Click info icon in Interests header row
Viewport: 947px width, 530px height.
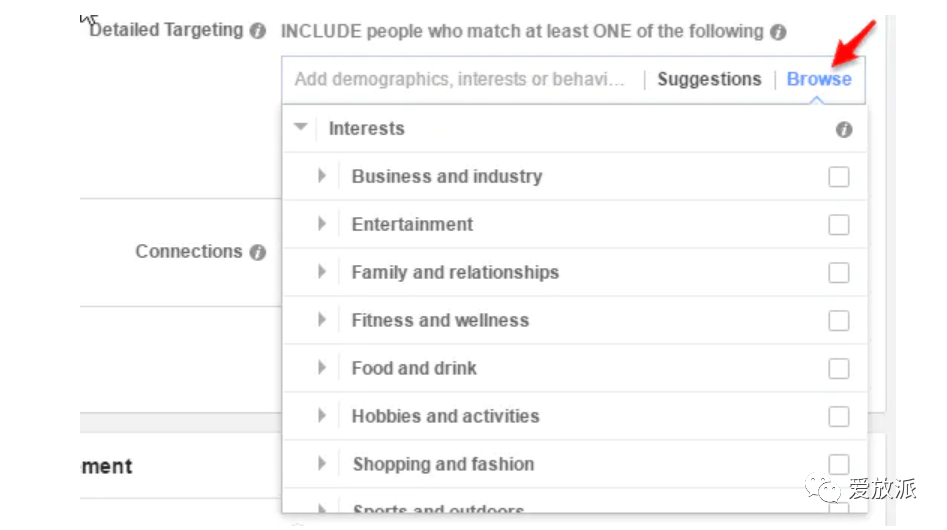(x=844, y=129)
